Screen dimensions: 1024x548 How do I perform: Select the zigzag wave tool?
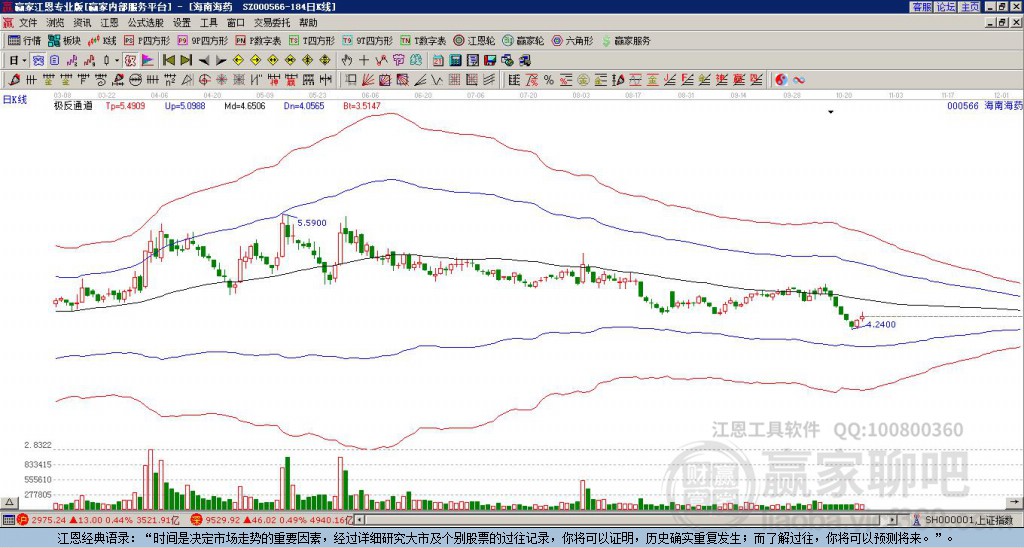(436, 80)
